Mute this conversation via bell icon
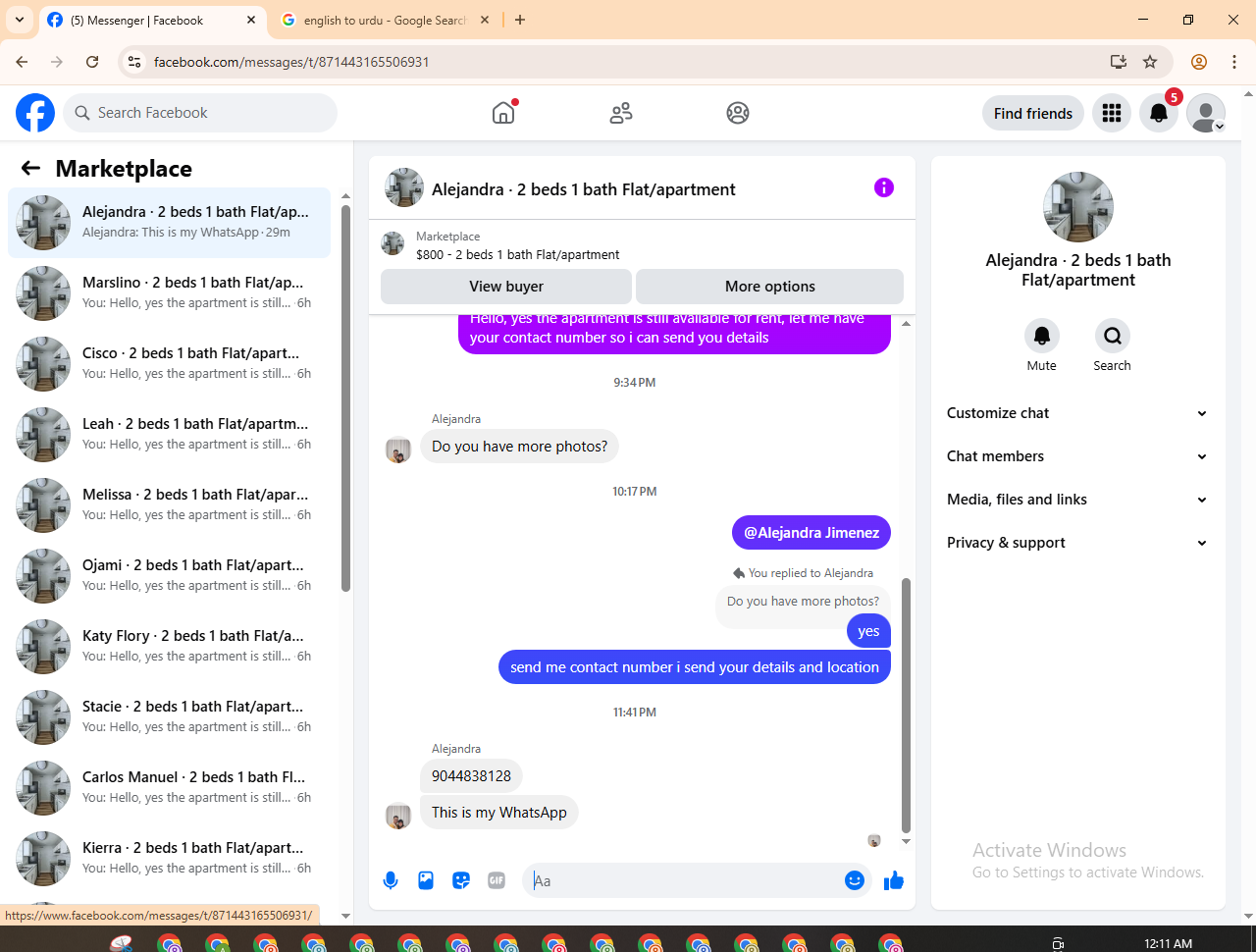This screenshot has width=1256, height=952. (1042, 336)
